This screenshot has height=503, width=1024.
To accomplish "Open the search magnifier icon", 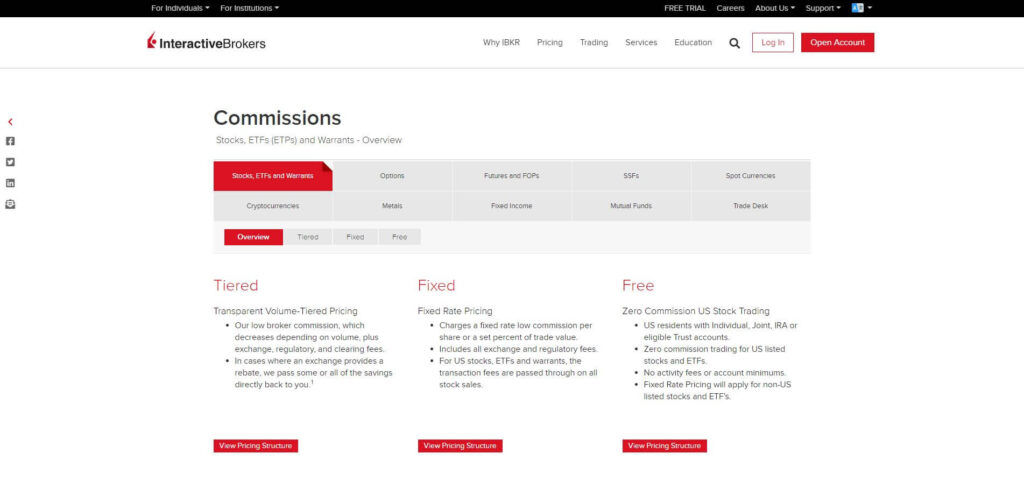I will pyautogui.click(x=735, y=43).
